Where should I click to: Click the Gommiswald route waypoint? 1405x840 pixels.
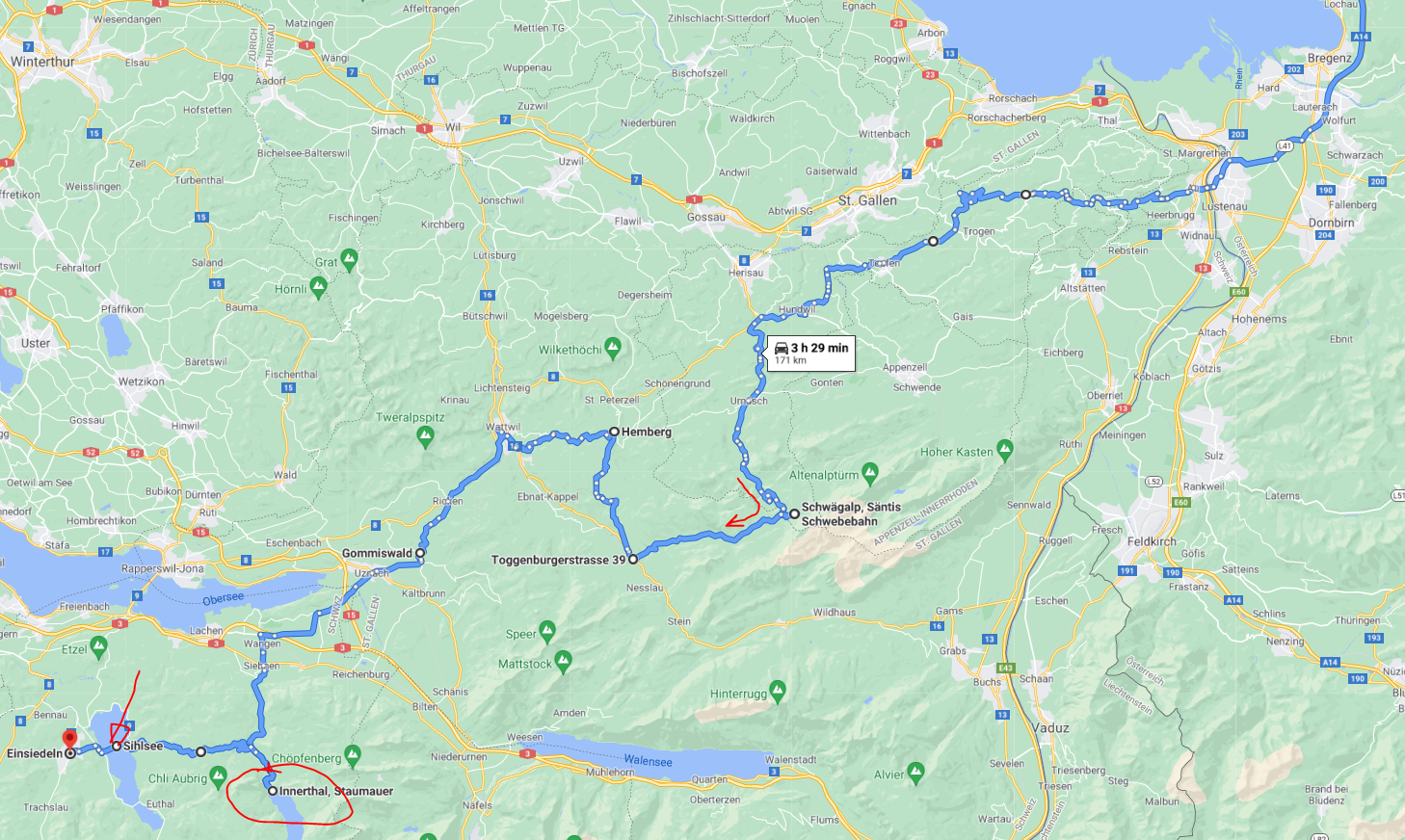[x=420, y=553]
